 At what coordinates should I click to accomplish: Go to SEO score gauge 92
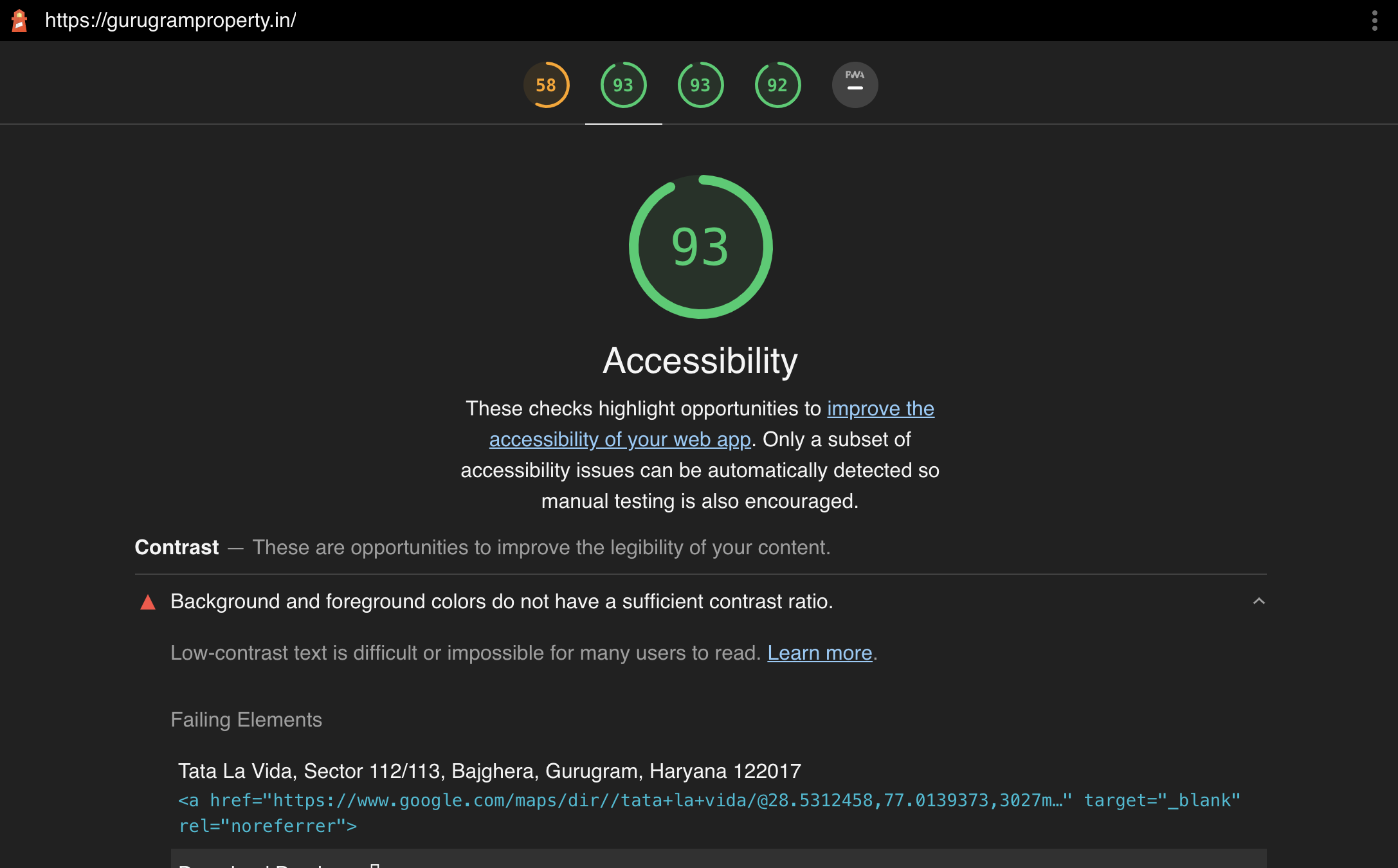click(x=777, y=85)
